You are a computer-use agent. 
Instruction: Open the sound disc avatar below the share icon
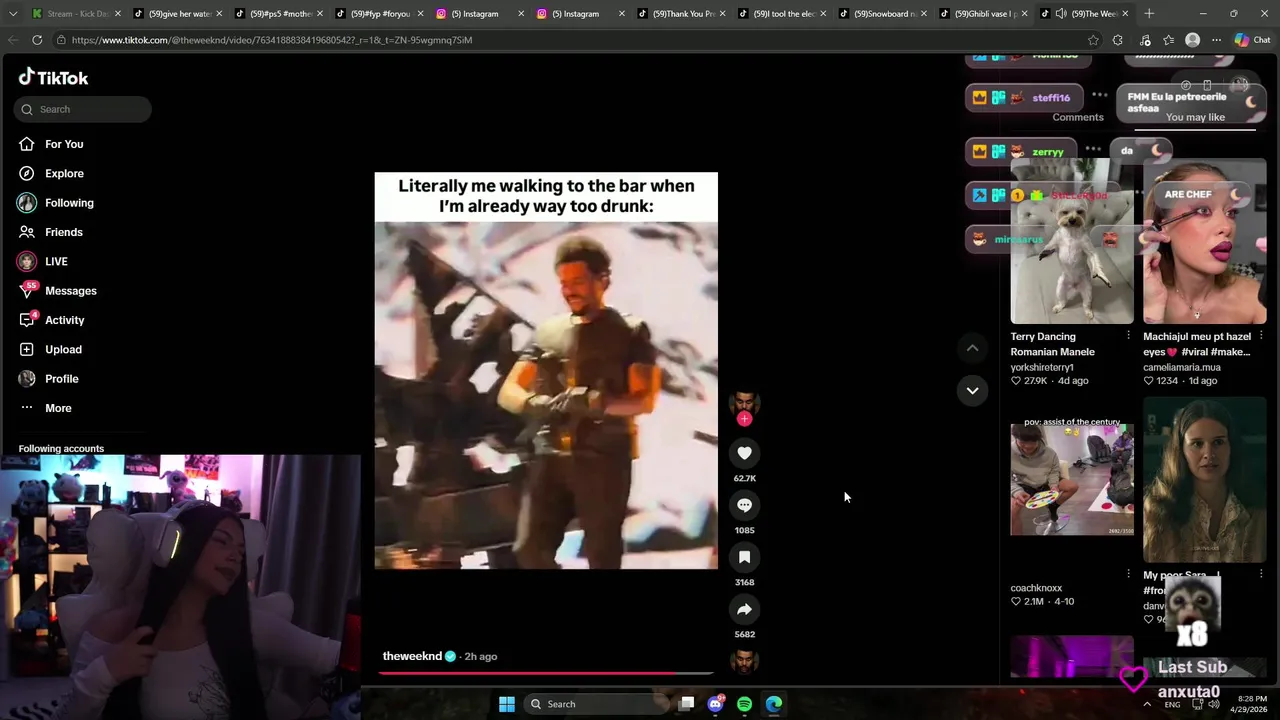pos(744,661)
